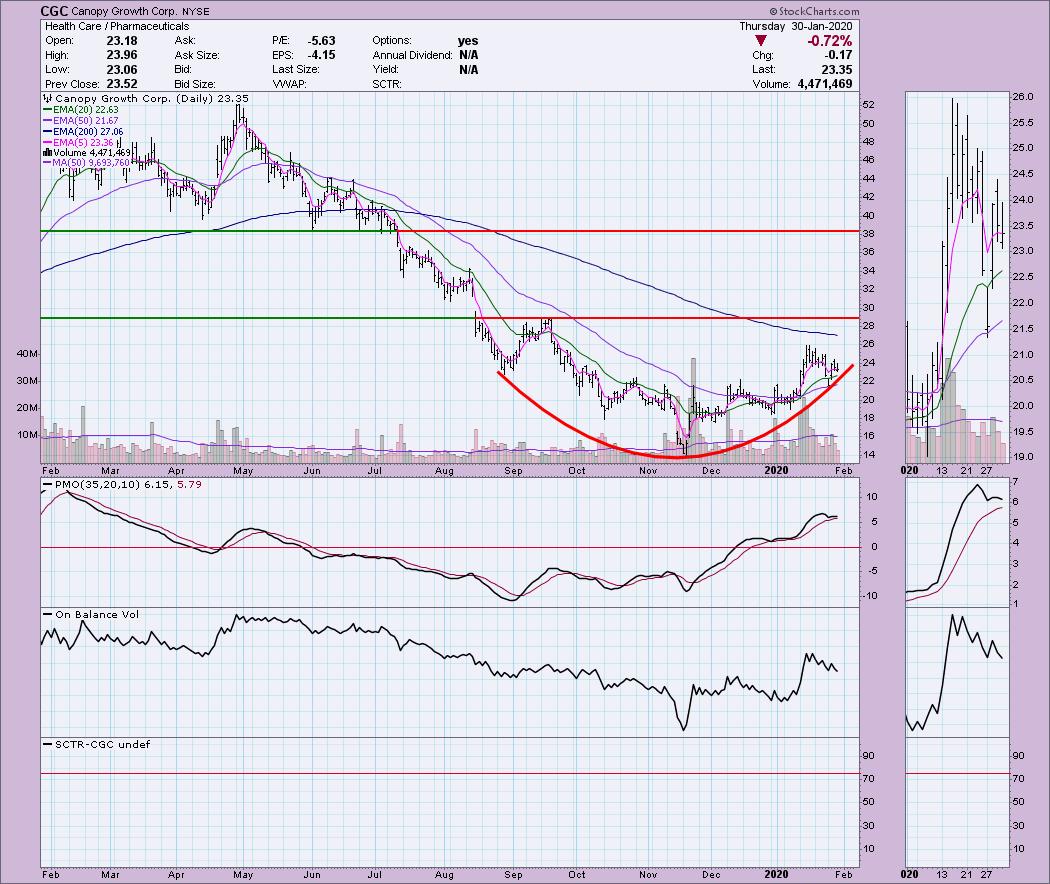Click the VWAP label
The height and width of the screenshot is (884, 1050).
pos(289,84)
